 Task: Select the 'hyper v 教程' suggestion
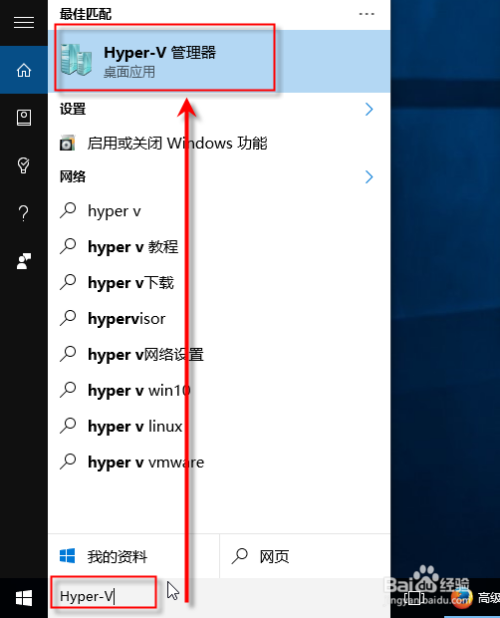click(x=219, y=247)
